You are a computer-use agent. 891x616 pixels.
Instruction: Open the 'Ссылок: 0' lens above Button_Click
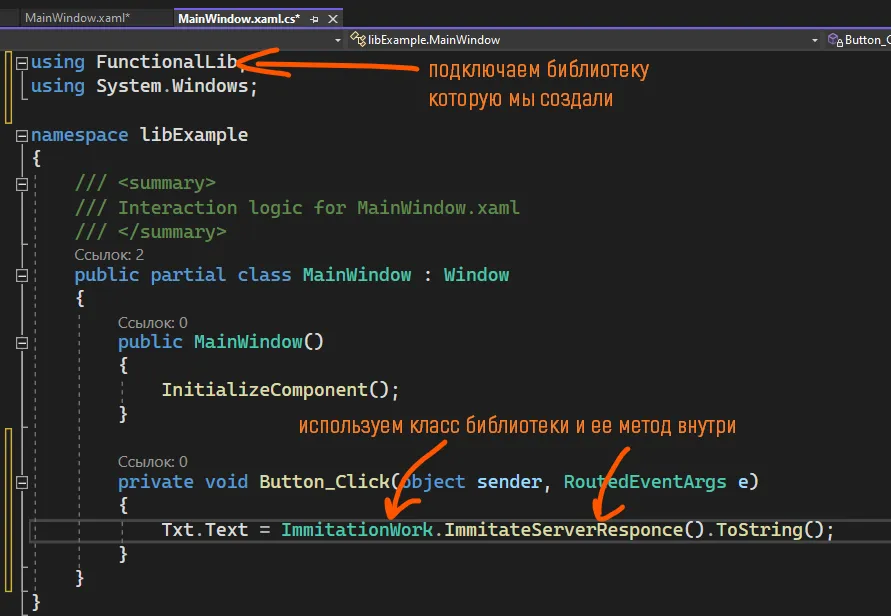[152, 461]
